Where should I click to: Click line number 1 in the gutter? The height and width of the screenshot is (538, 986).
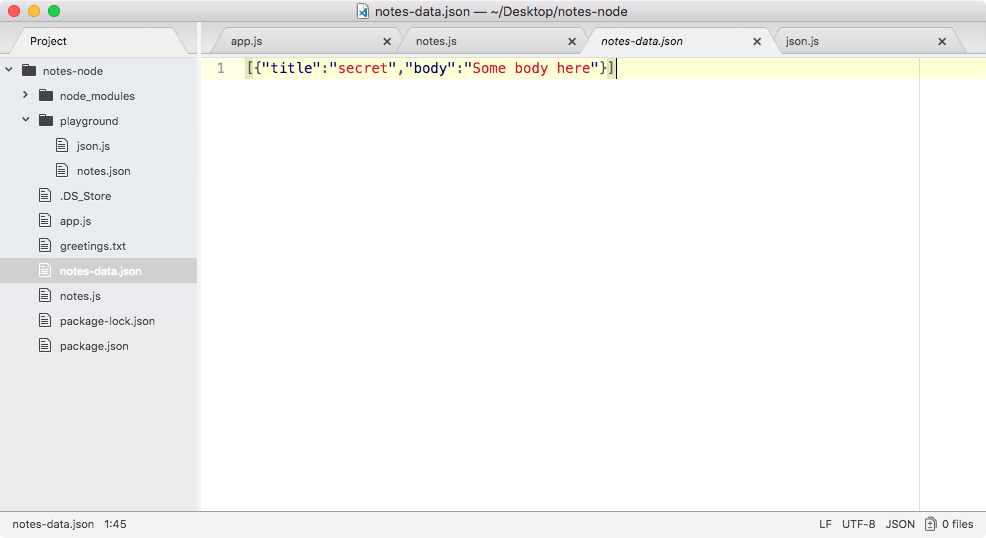tap(221, 68)
